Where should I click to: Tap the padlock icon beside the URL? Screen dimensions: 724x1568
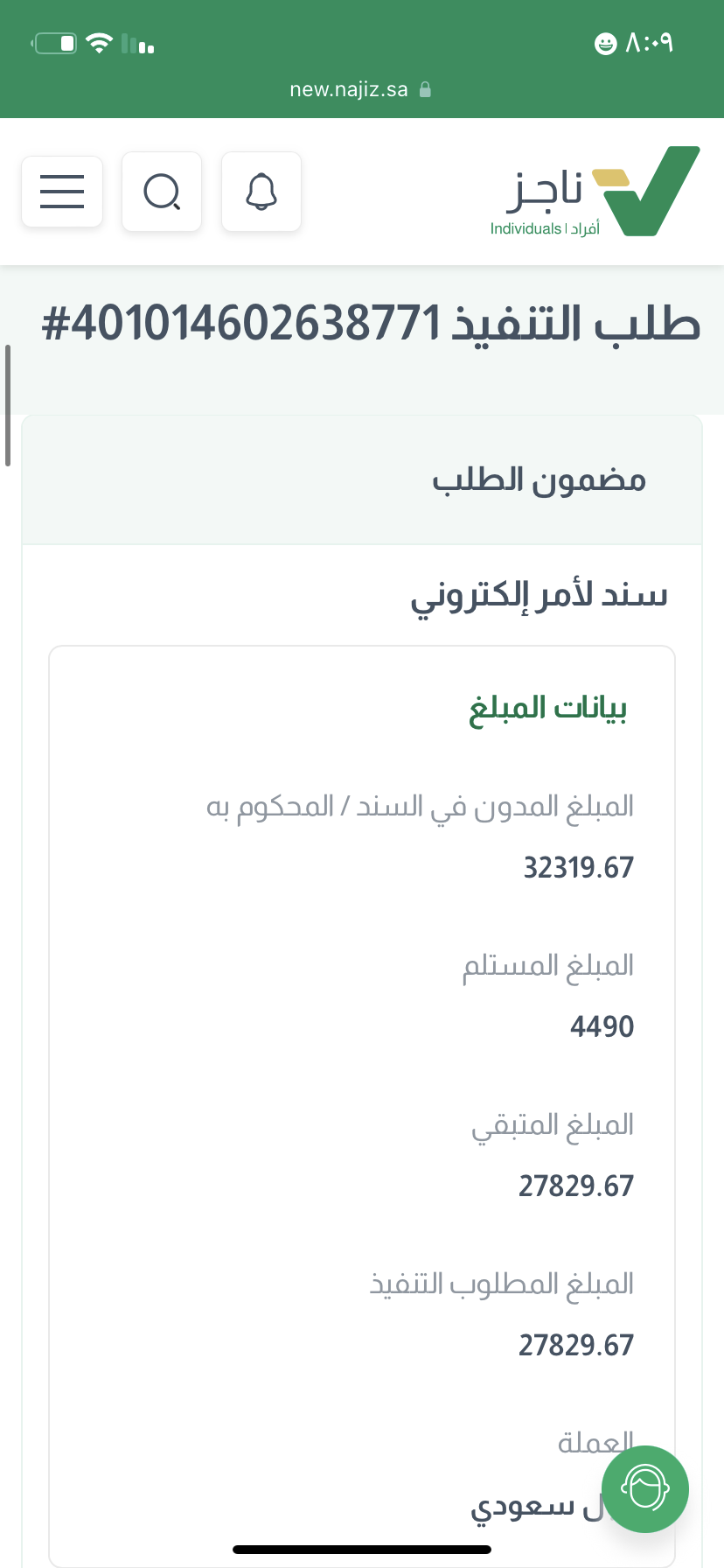425,89
